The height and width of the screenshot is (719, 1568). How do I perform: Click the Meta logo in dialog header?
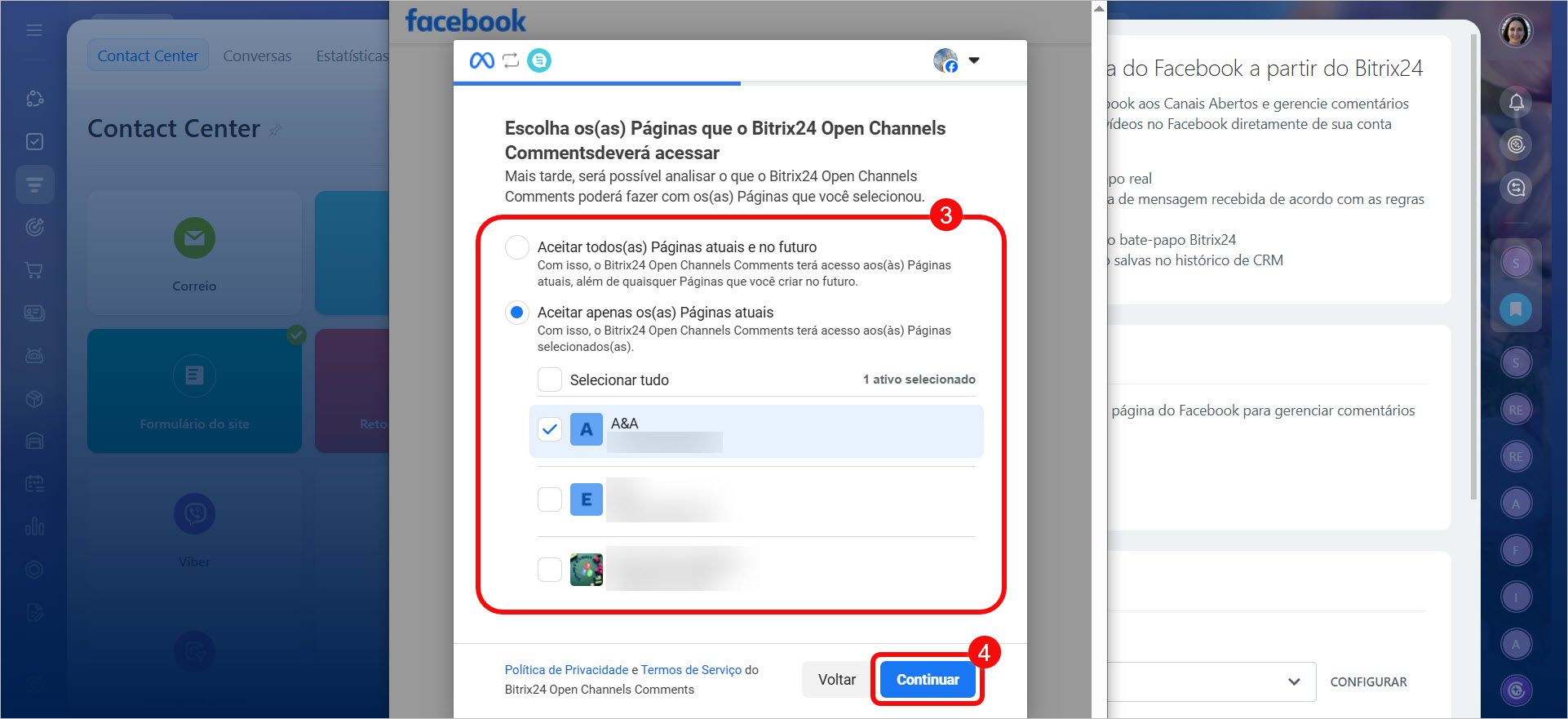point(481,60)
